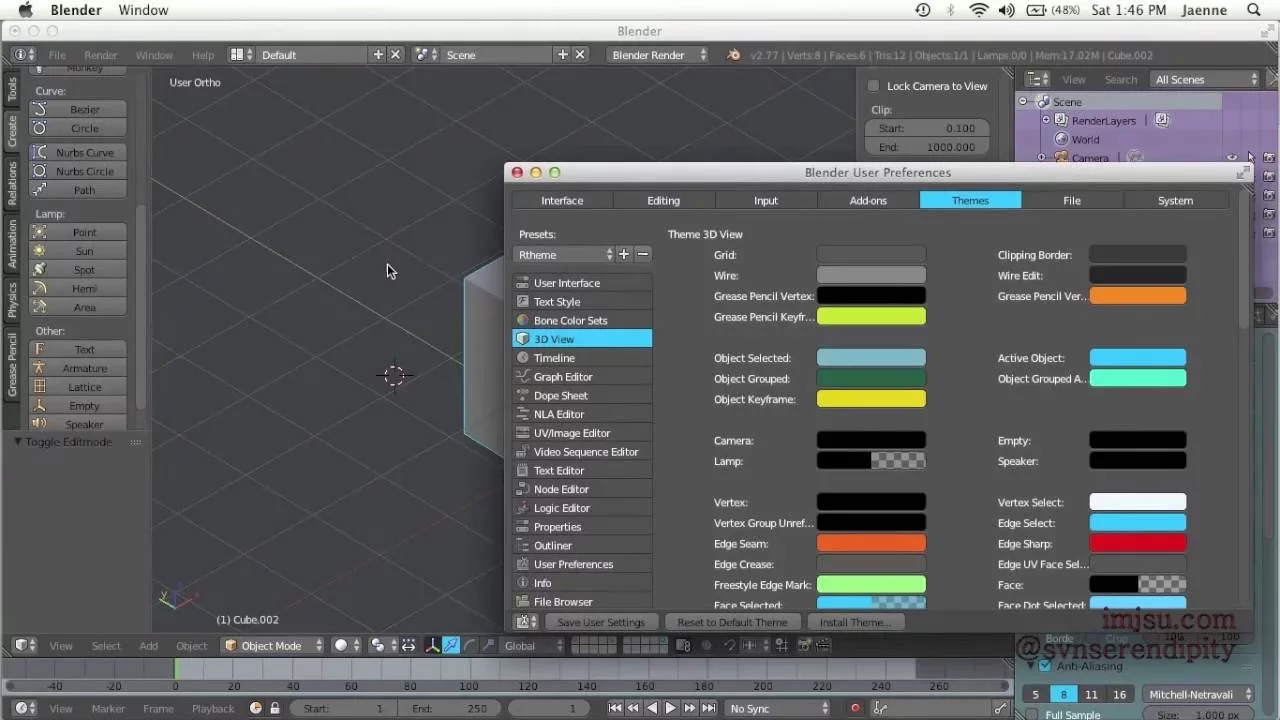Screen dimensions: 1280x720
Task: Open Spotlight search in the menu bar
Action: [1254, 10]
